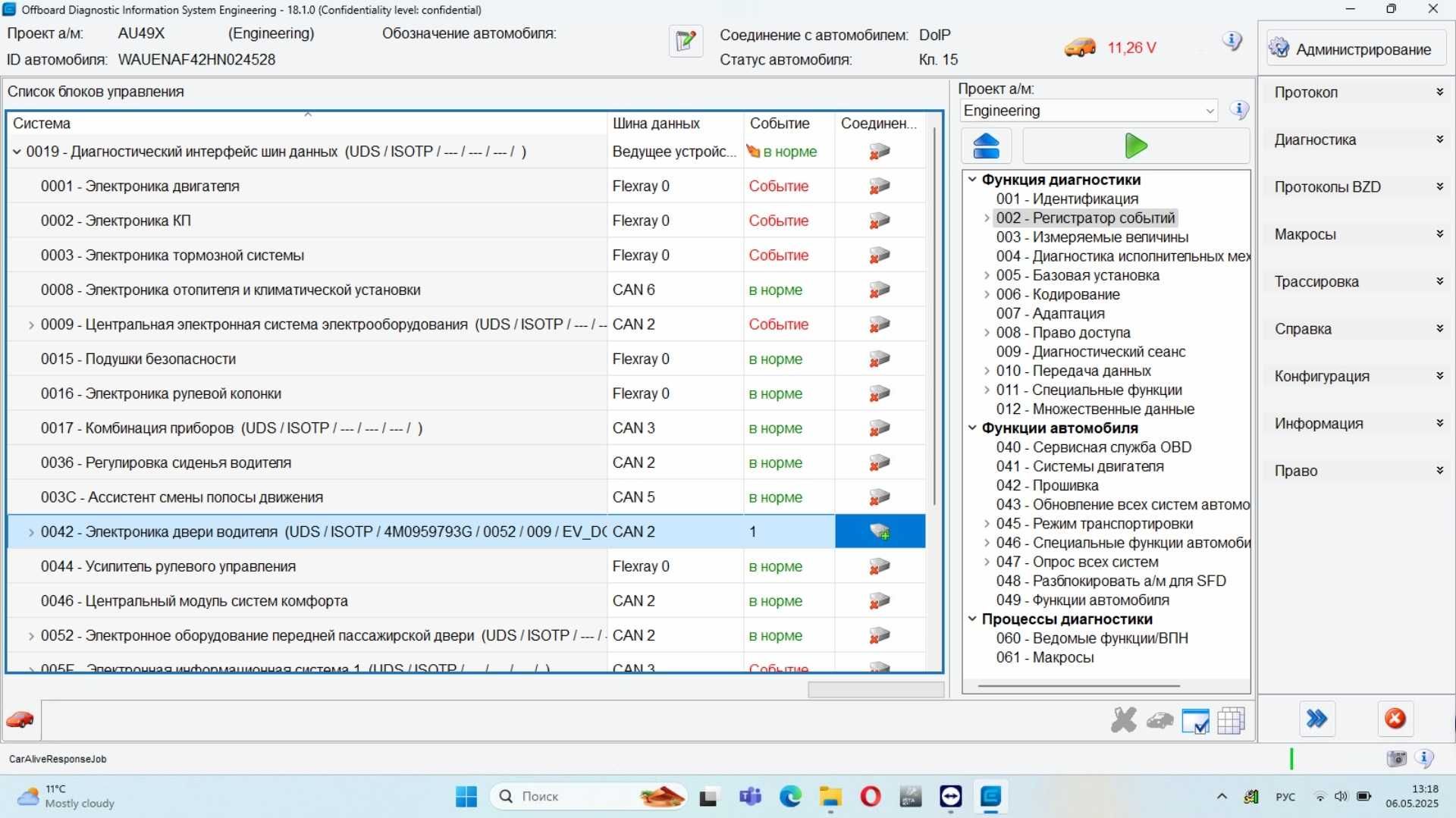Expand the Макросы side menu
The image size is (1456, 818).
[x=1357, y=234]
